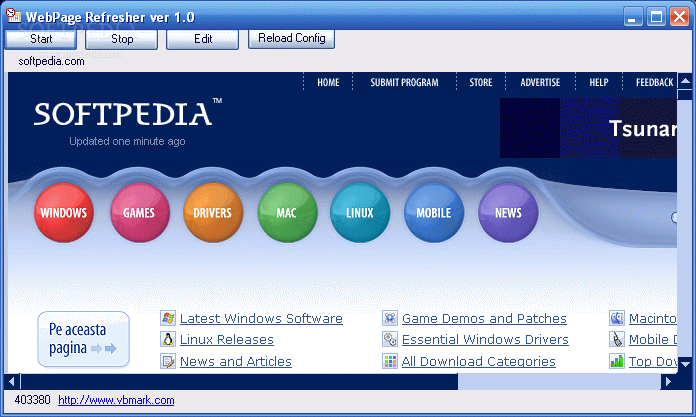Open Essential Windows Drivers link
Image resolution: width=696 pixels, height=417 pixels.
(x=485, y=340)
